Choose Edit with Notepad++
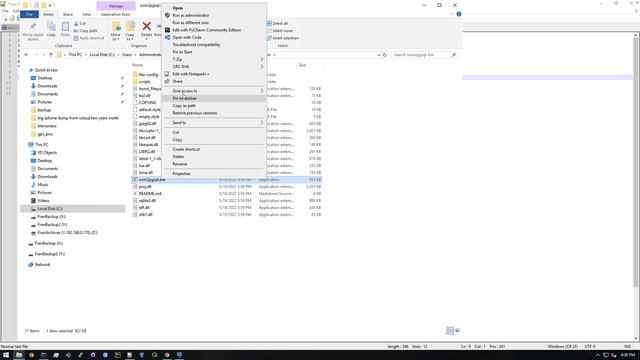The width and height of the screenshot is (640, 360). click(214, 74)
